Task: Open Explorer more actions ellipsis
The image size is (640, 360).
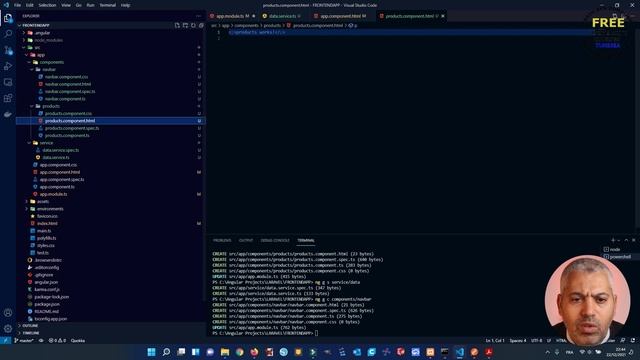Action: point(199,16)
